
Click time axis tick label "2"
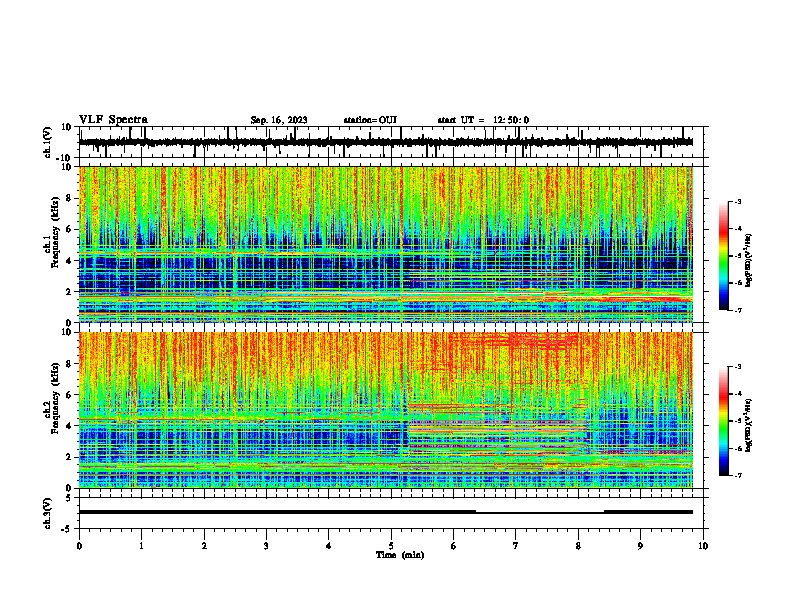204,546
